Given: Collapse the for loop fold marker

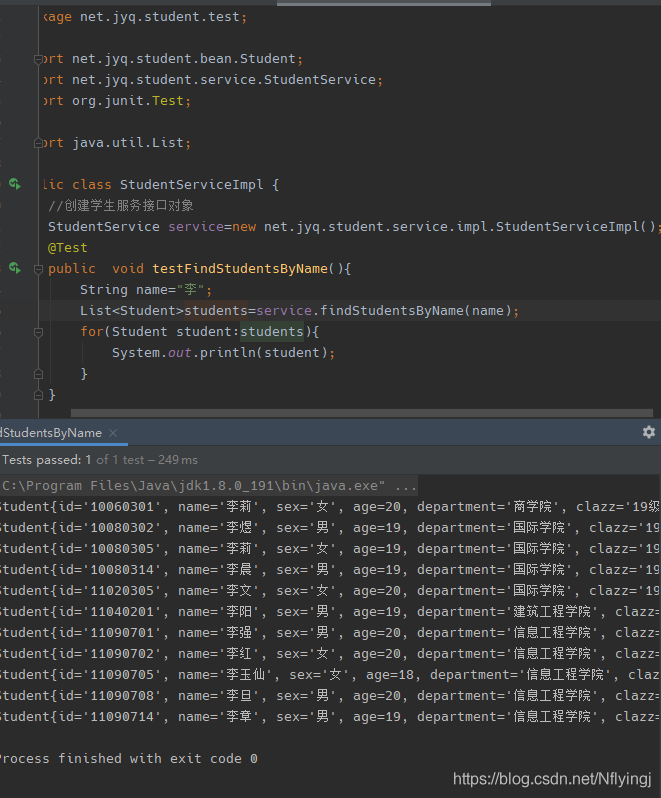Looking at the screenshot, I should click(38, 332).
